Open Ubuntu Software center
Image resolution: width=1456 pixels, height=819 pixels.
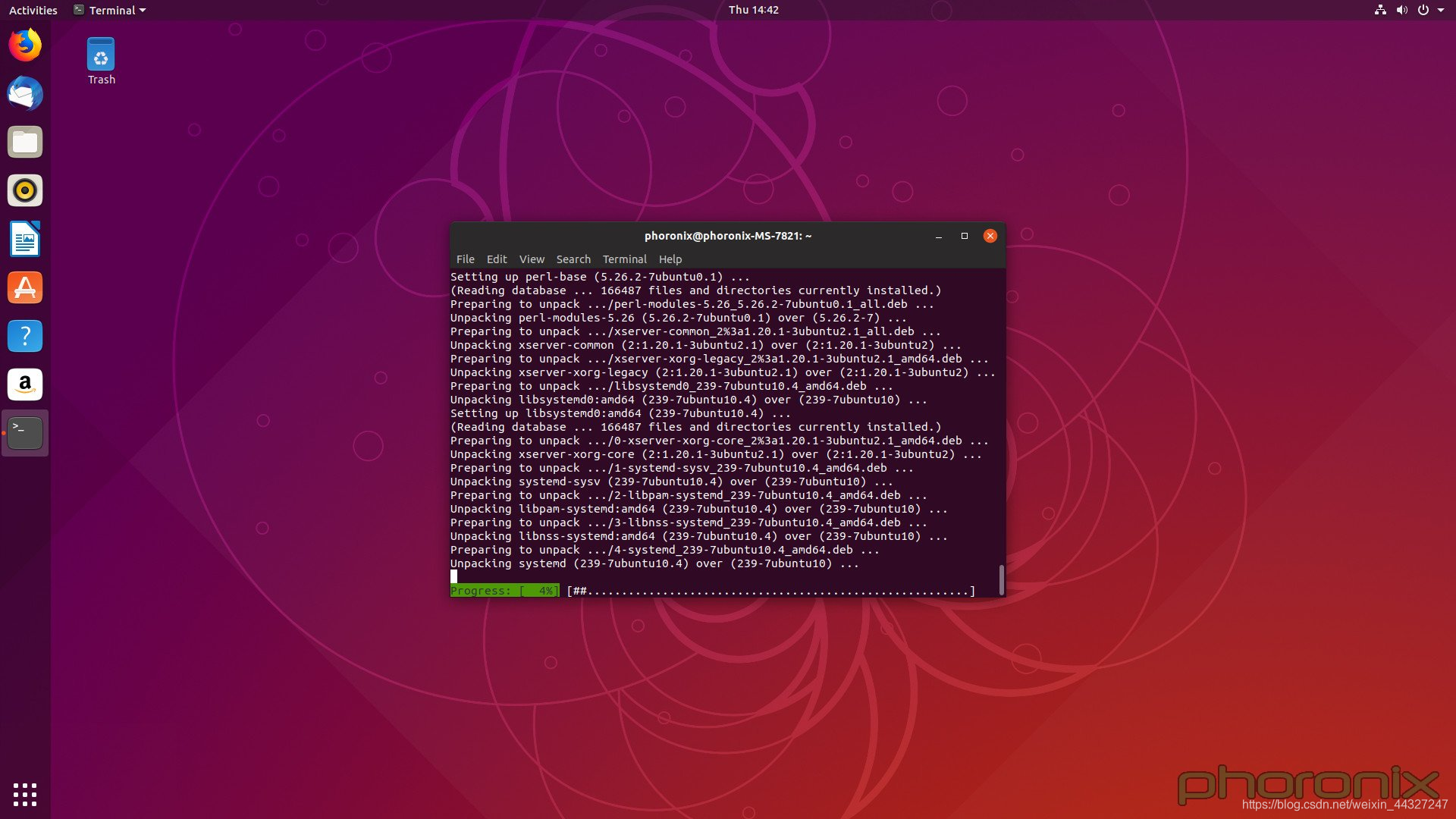point(25,288)
